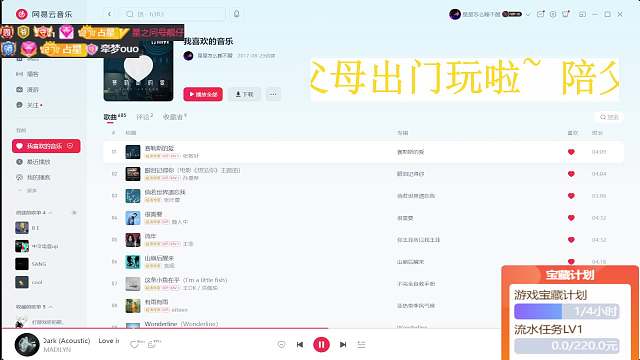
Task: Click 游戏宝藏计划 progress bar in overlay
Action: click(x=567, y=311)
